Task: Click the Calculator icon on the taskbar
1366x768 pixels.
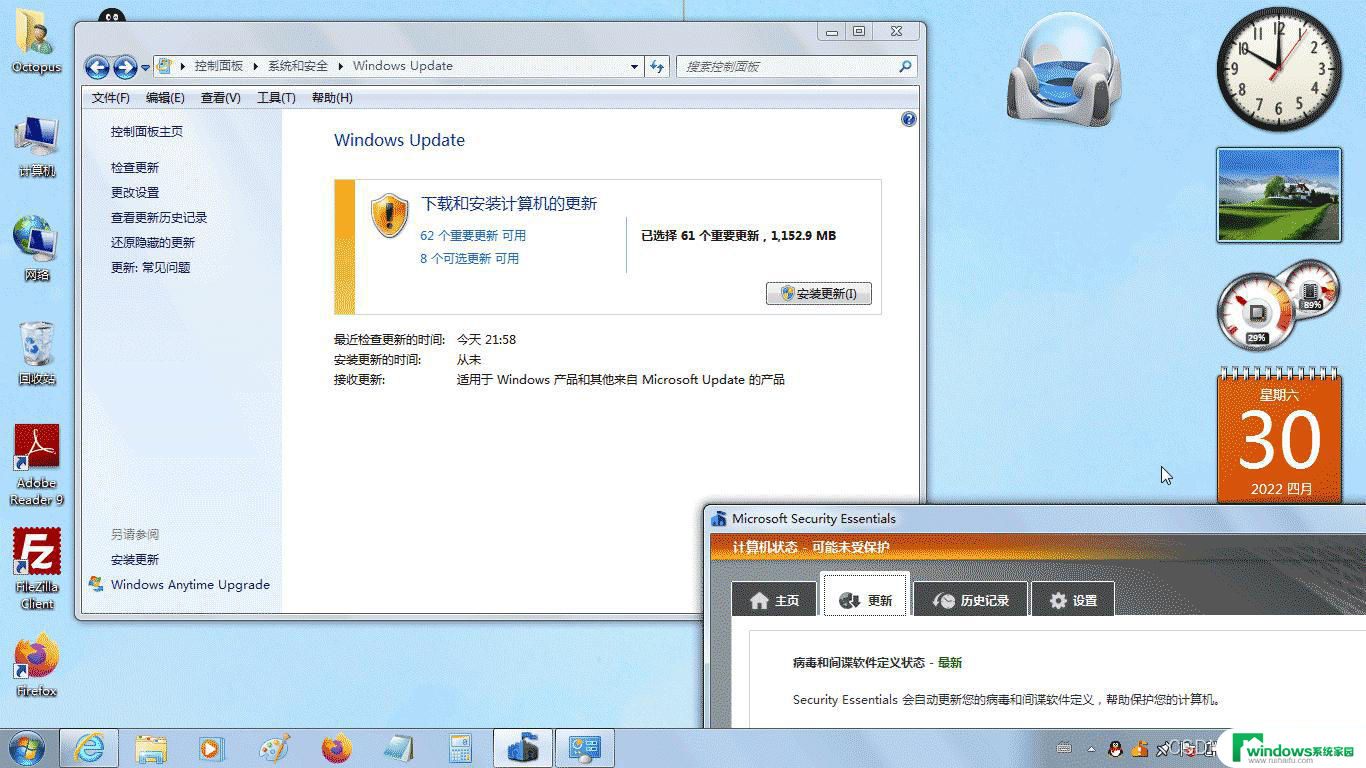Action: (x=460, y=748)
